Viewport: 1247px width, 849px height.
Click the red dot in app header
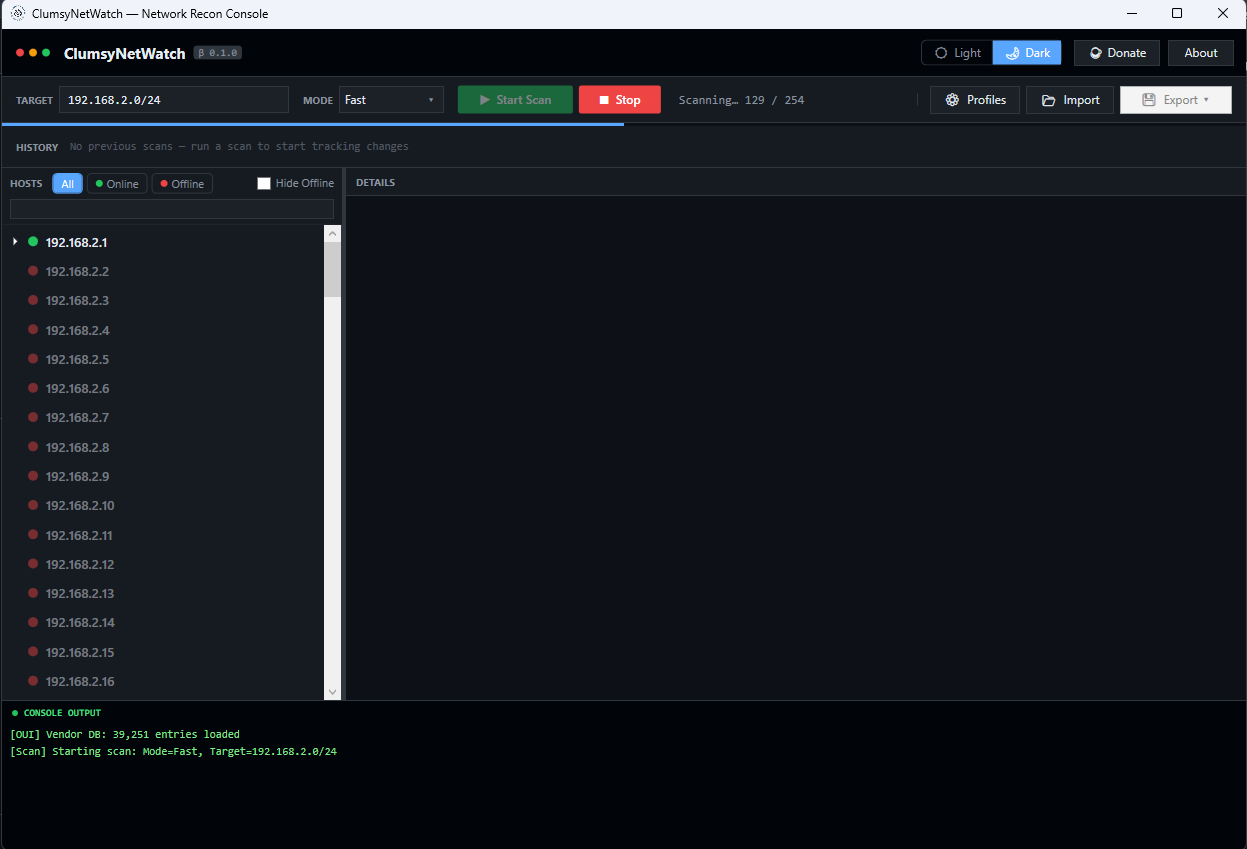20,53
